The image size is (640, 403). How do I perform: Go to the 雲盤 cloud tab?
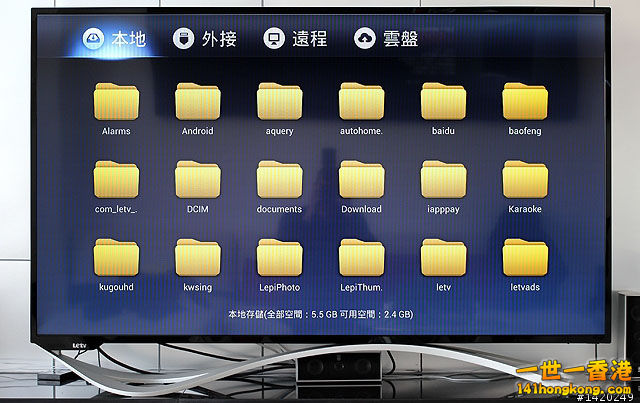coord(387,39)
